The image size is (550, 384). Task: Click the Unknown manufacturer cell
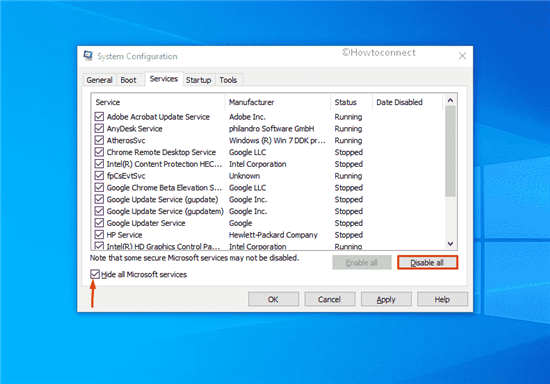click(244, 176)
